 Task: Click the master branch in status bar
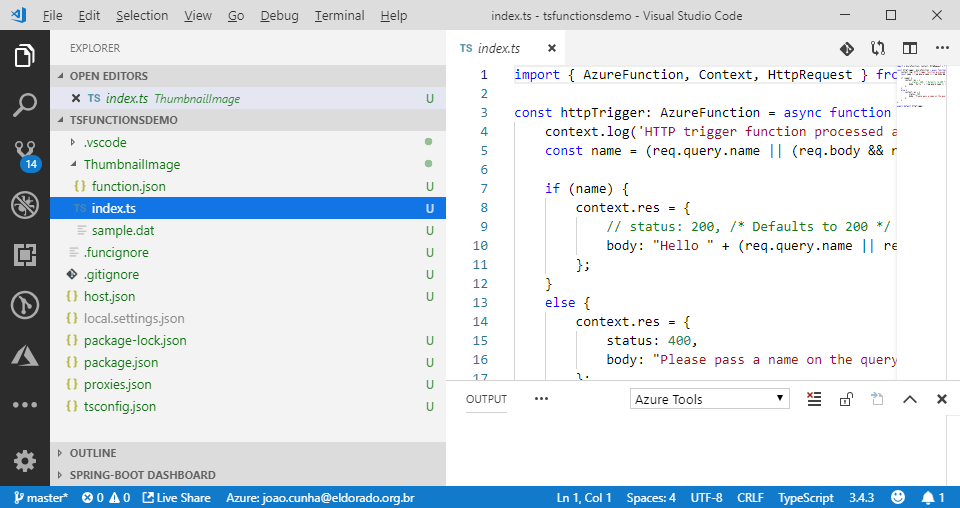click(41, 498)
